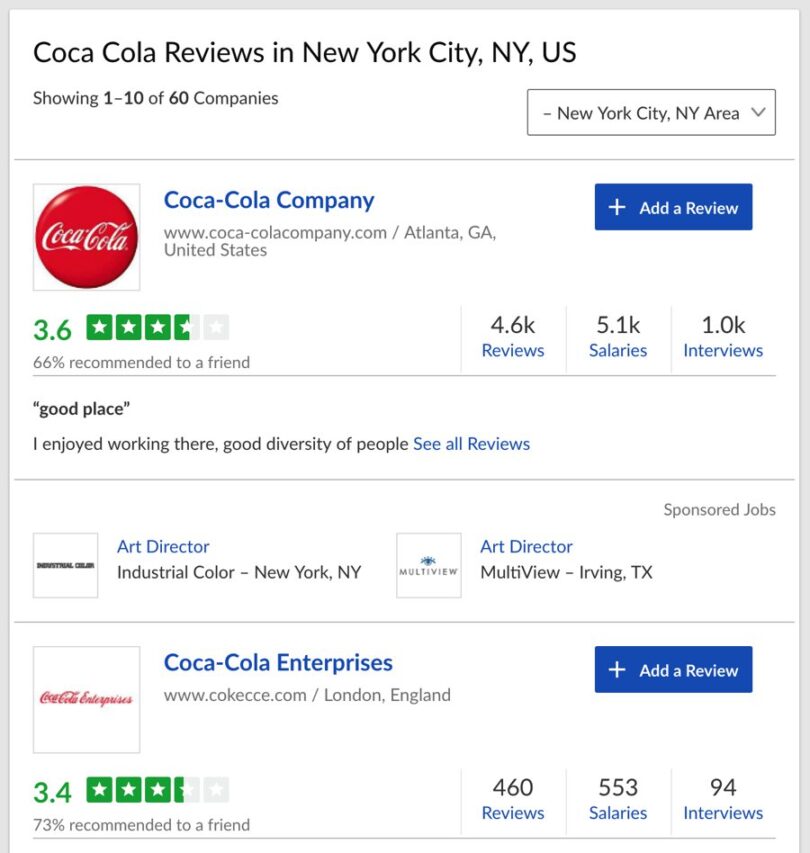Open See all Reviews for Coca-Cola Company
This screenshot has width=810, height=853.
(x=471, y=444)
